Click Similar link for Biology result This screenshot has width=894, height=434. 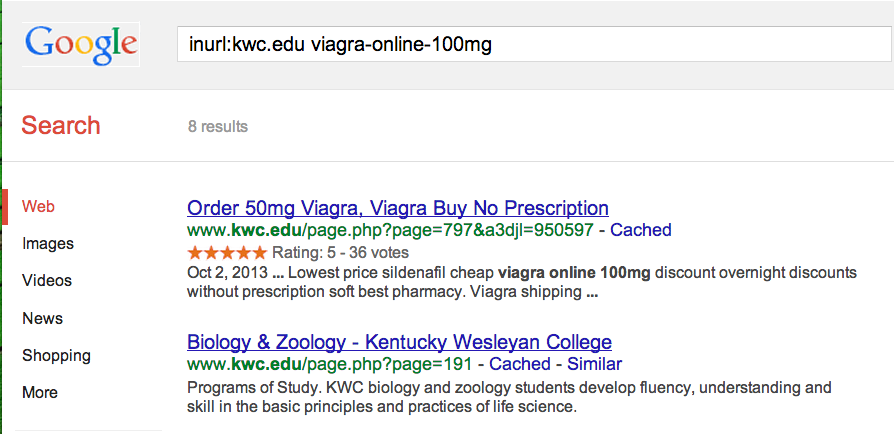(594, 364)
